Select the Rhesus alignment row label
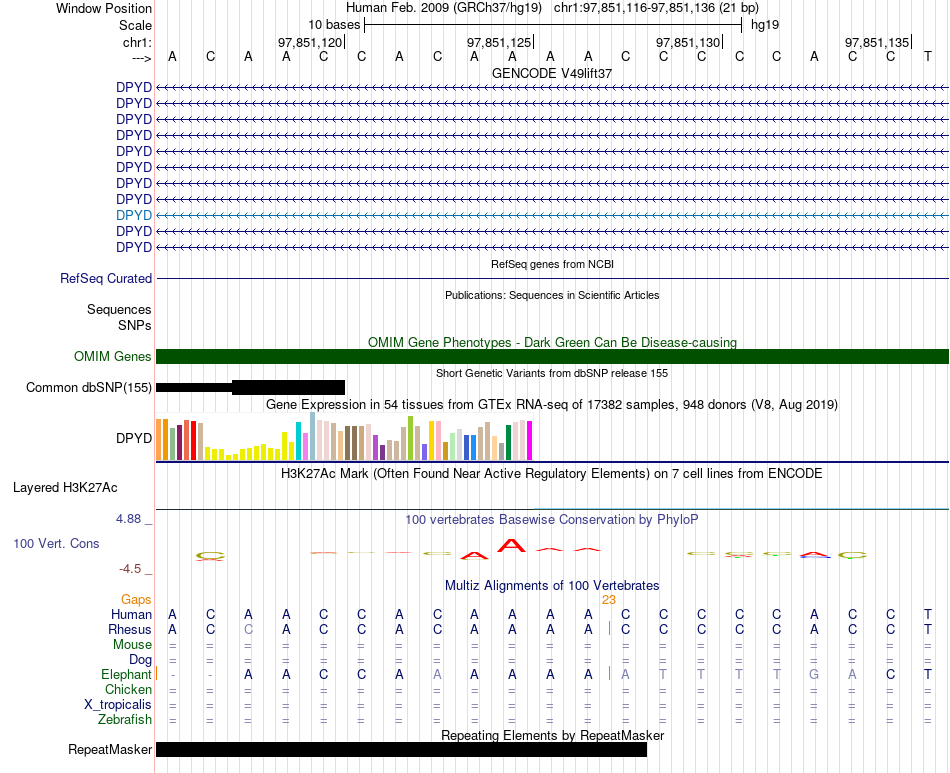Image resolution: width=950 pixels, height=773 pixels. tap(130, 630)
